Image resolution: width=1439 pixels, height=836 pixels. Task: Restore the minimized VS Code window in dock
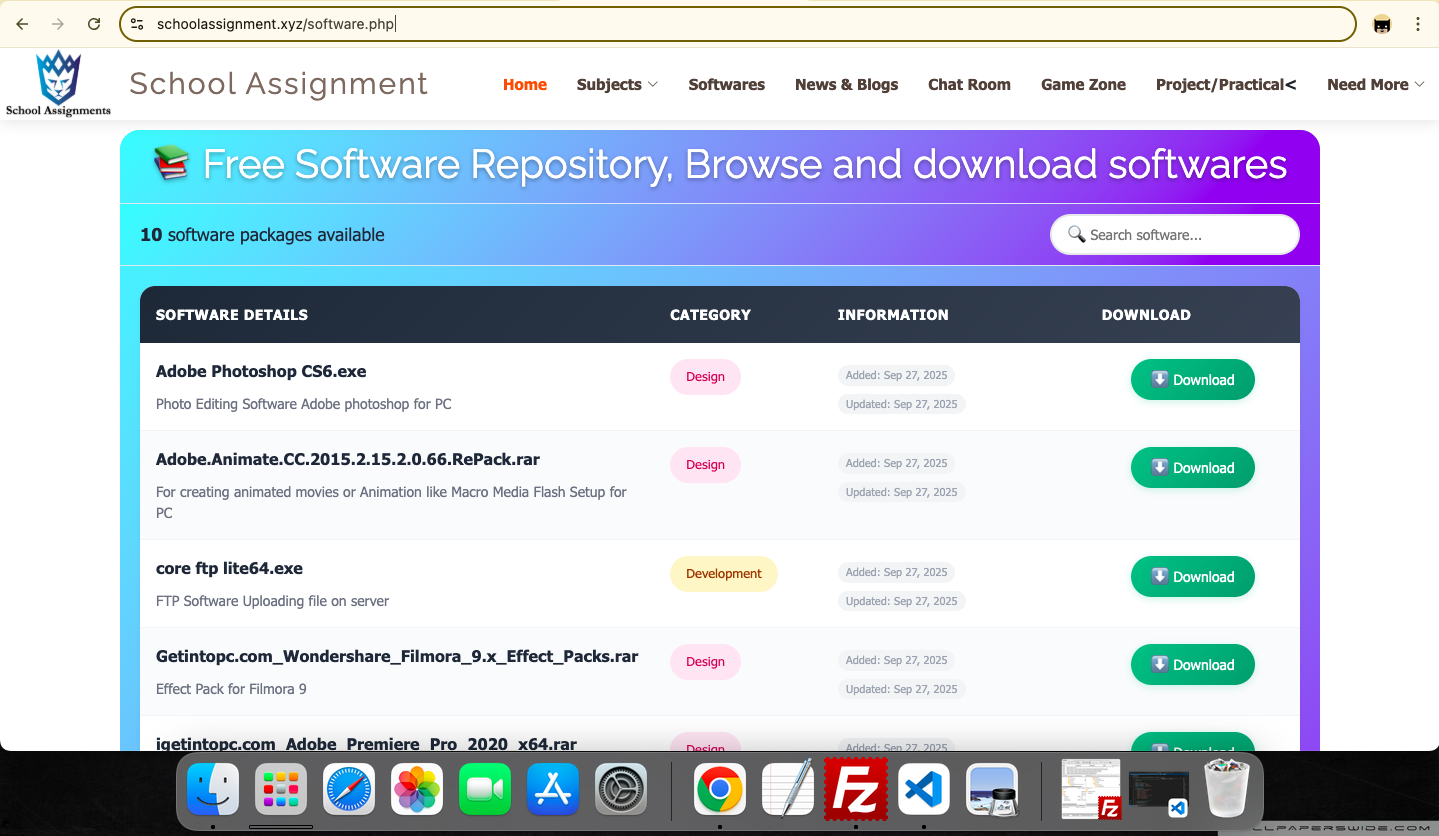click(x=1159, y=792)
